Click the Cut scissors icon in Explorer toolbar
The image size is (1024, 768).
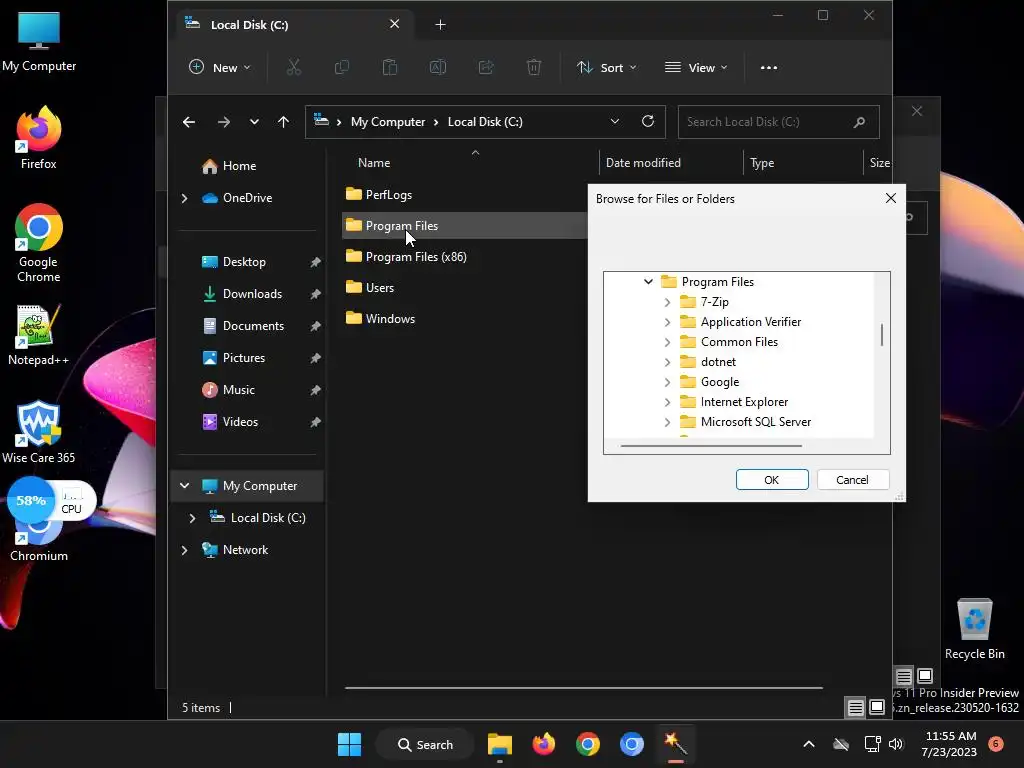tap(294, 67)
